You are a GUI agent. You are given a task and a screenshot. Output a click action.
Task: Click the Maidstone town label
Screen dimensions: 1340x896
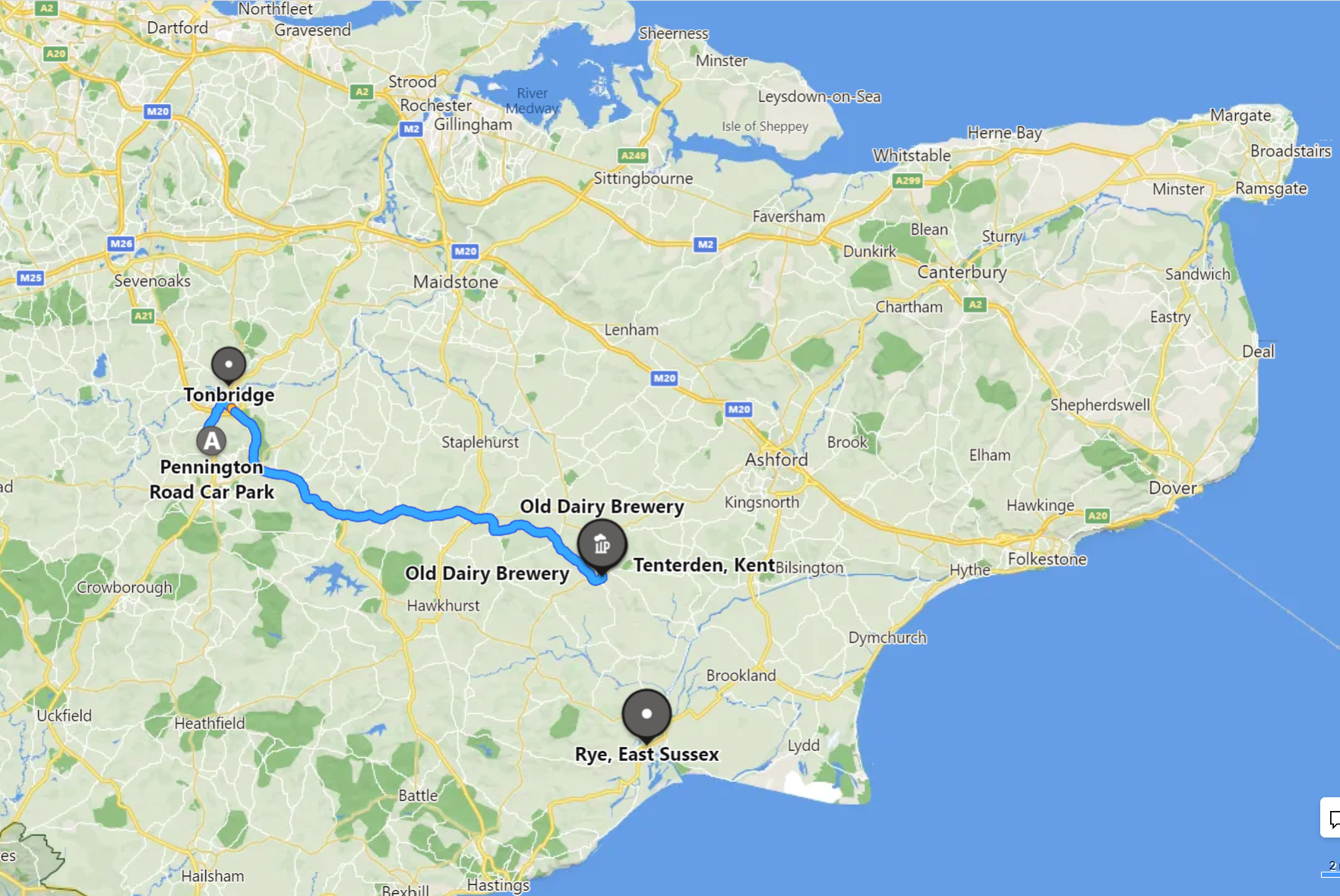click(456, 282)
